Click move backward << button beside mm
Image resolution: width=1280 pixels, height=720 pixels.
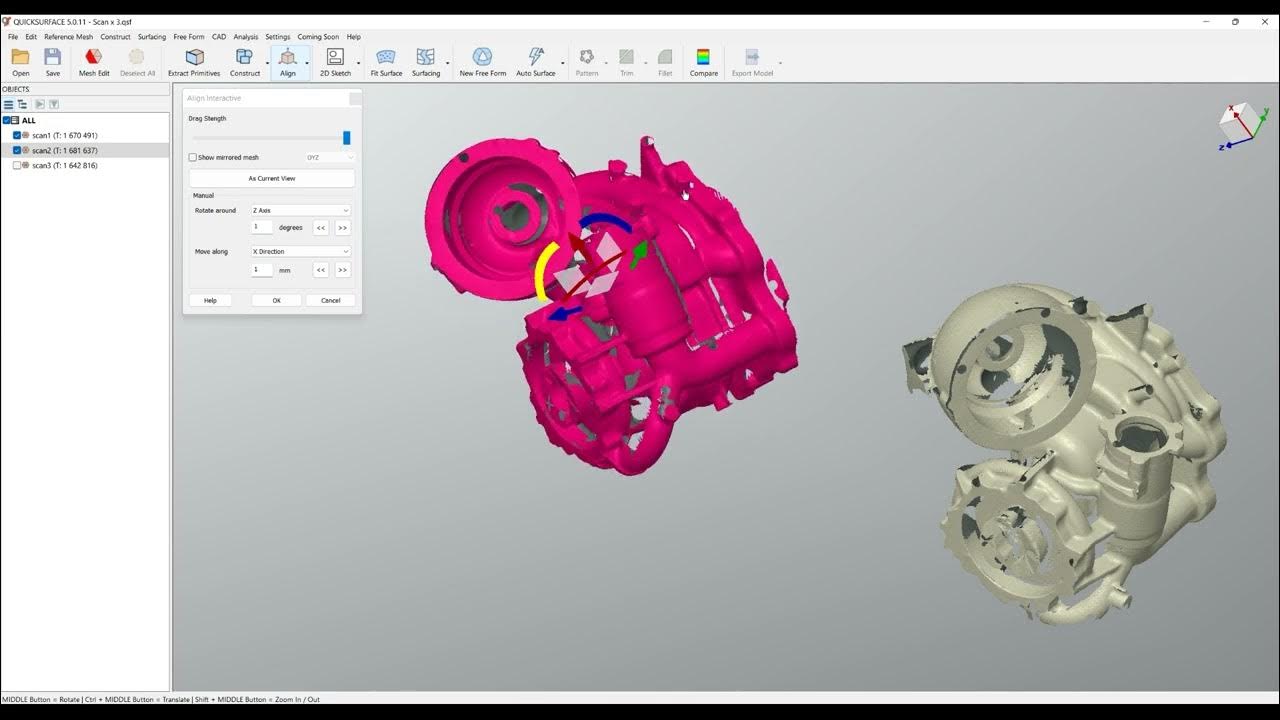coord(321,270)
